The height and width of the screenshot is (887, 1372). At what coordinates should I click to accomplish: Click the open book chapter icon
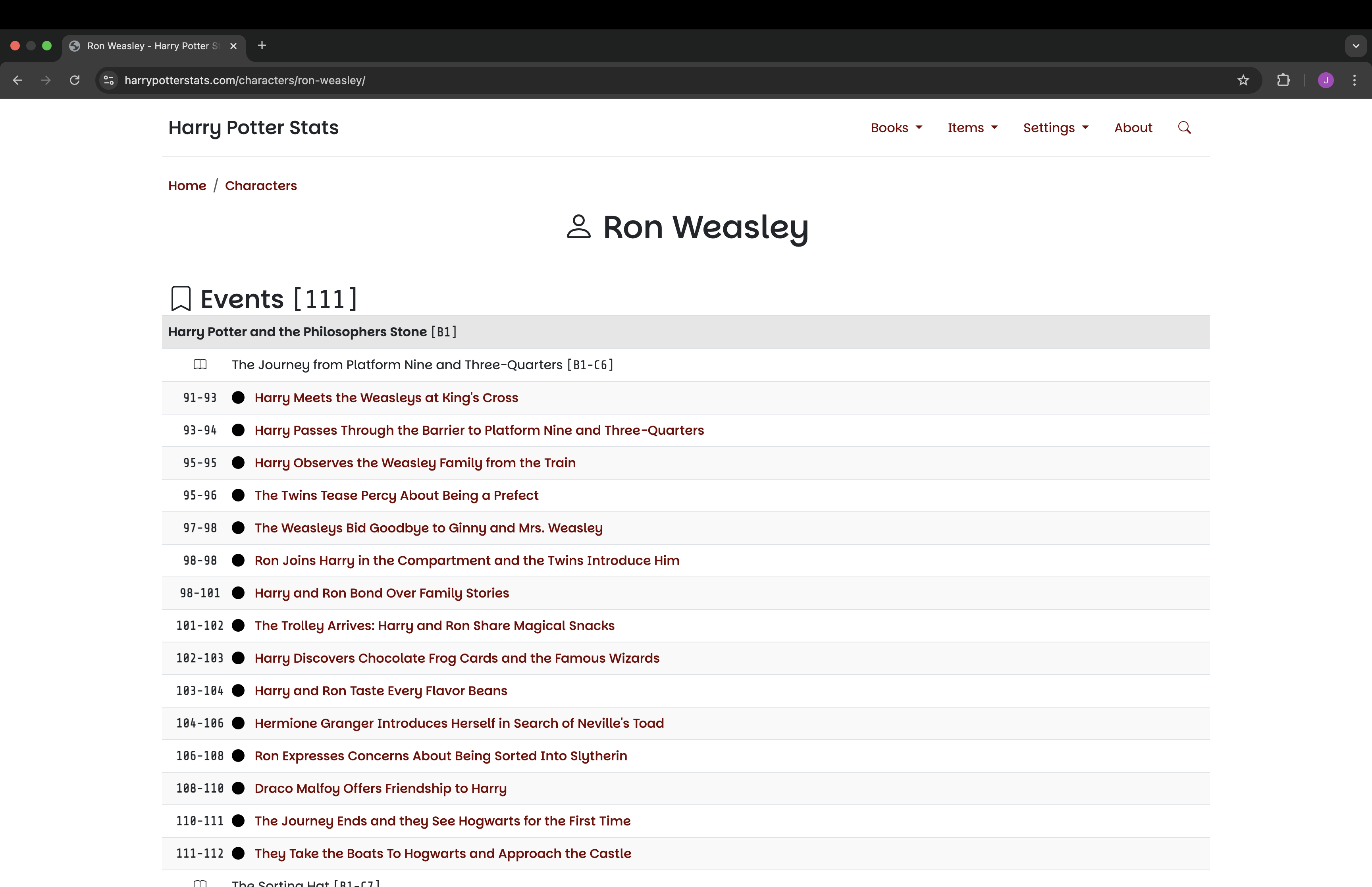[x=200, y=364]
